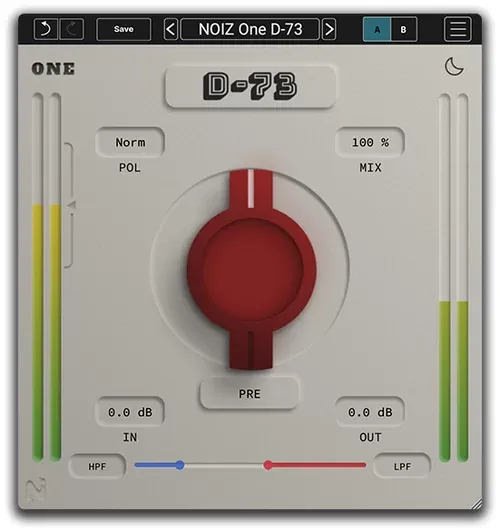Toggle dark mode moon icon
Image resolution: width=500 pixels, height=532 pixels.
coord(454,67)
